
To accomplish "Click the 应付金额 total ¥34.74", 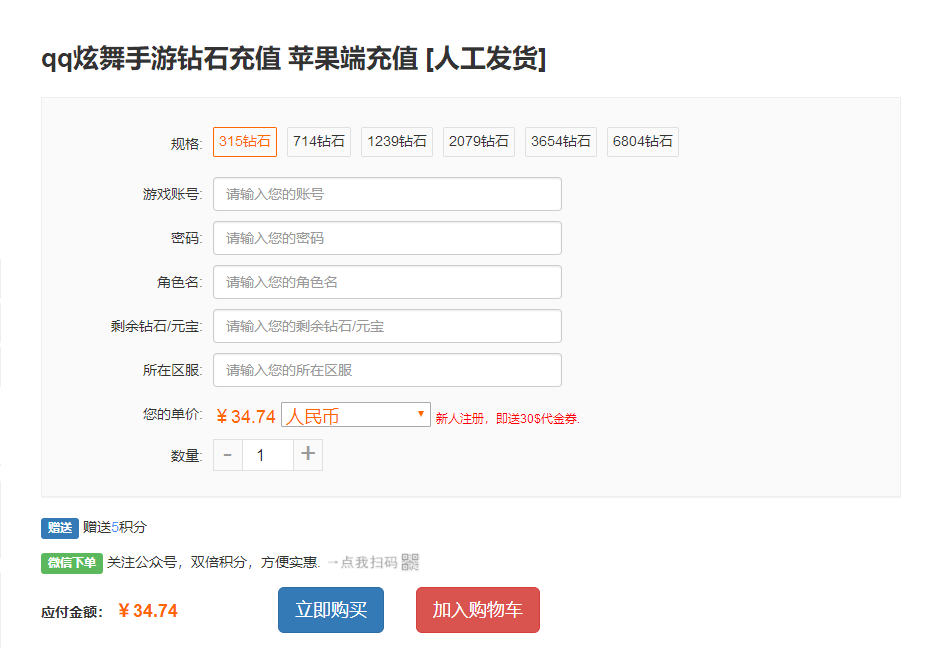I will click(x=147, y=611).
